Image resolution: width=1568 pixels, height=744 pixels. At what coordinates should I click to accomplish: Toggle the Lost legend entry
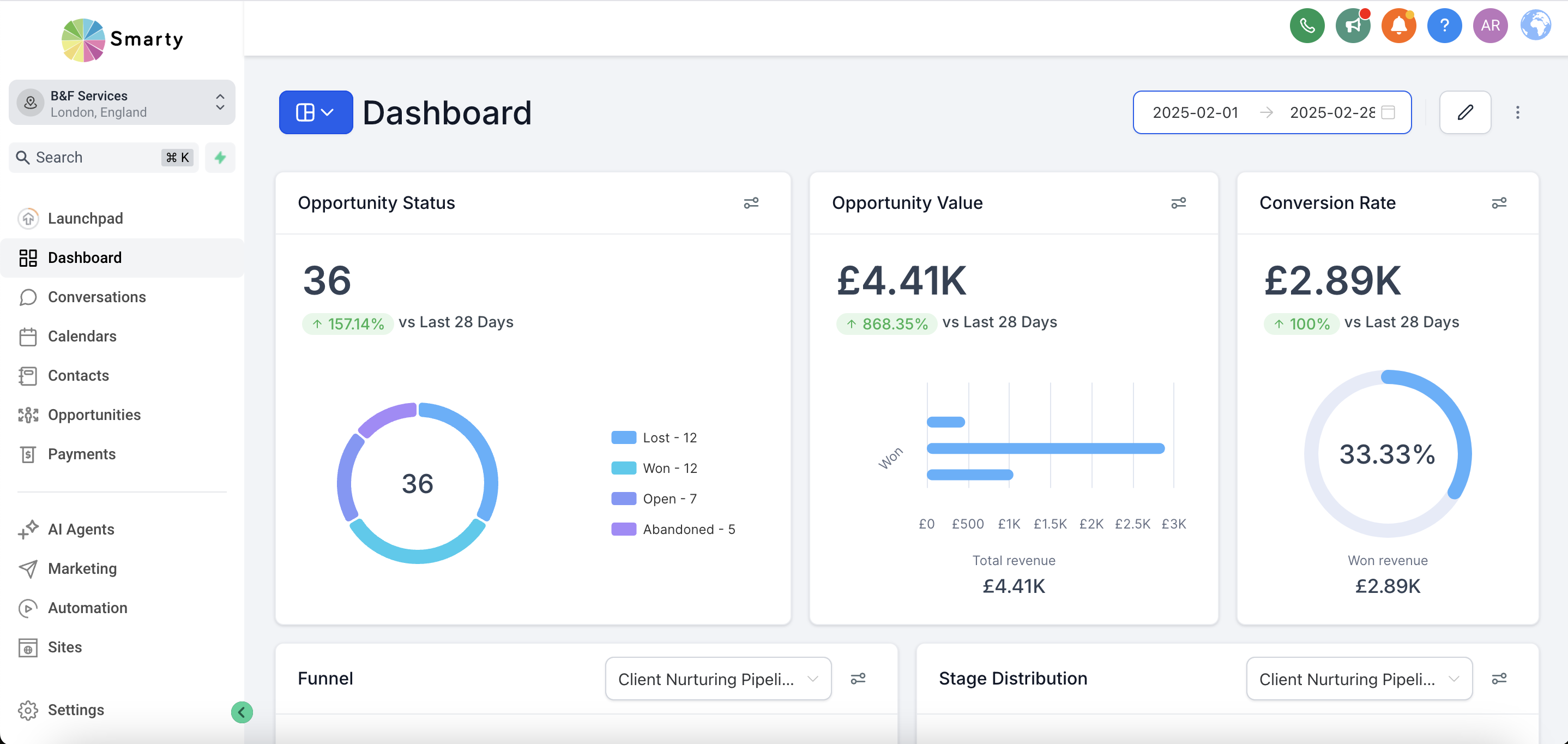(654, 438)
